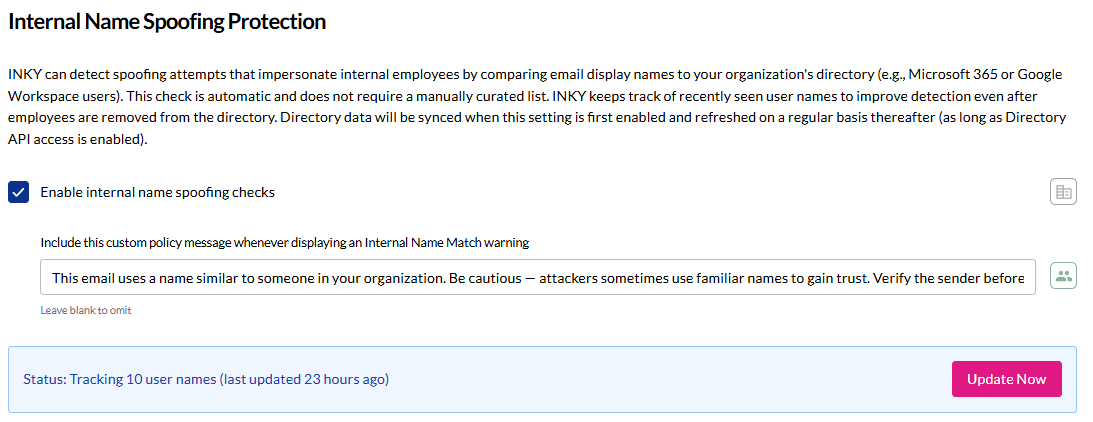Click the 'last updated 23 hours ago' text
The width and height of the screenshot is (1093, 422).
coord(304,379)
